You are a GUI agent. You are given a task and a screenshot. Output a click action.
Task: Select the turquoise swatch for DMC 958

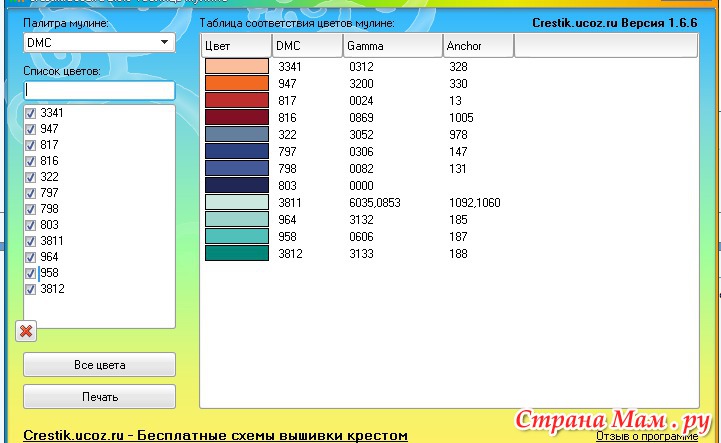(237, 236)
